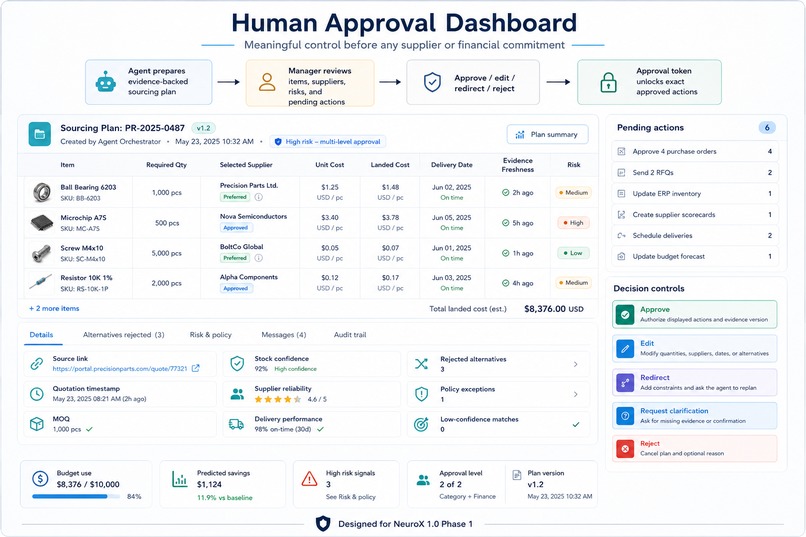This screenshot has width=806, height=537.
Task: Click the question mark Request clarification icon
Action: point(625,416)
